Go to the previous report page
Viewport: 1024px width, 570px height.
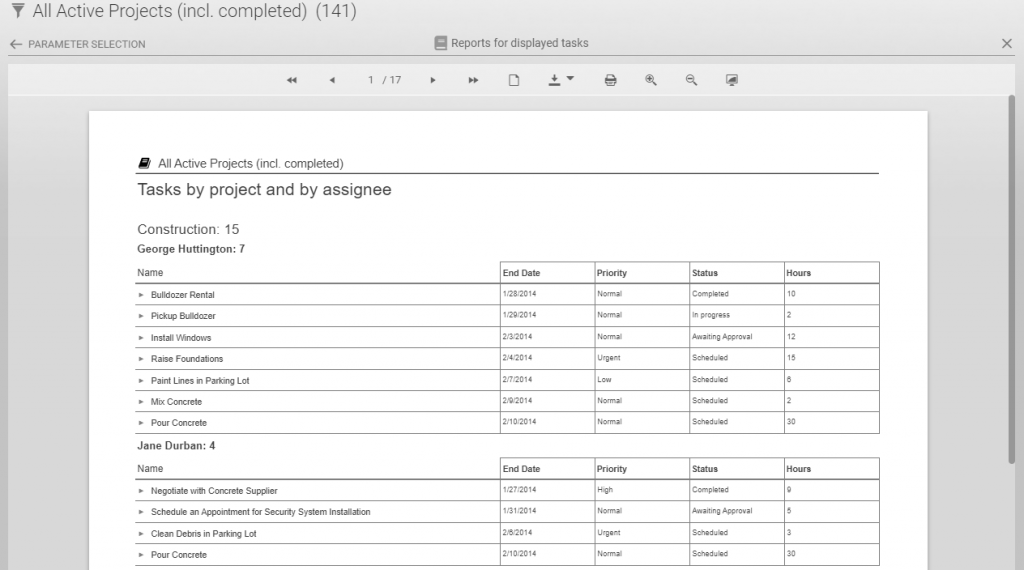click(332, 80)
